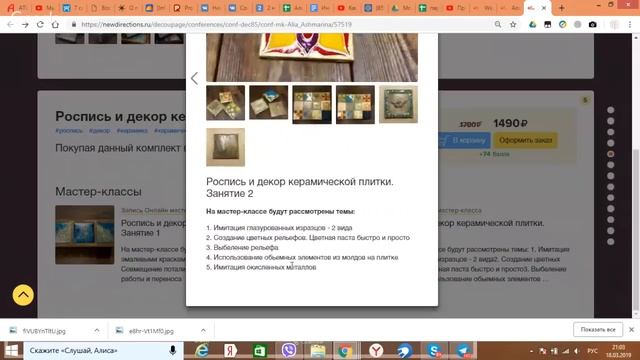Select the second tile thumbnail in popup
This screenshot has width=640, height=360.
[x=269, y=102]
